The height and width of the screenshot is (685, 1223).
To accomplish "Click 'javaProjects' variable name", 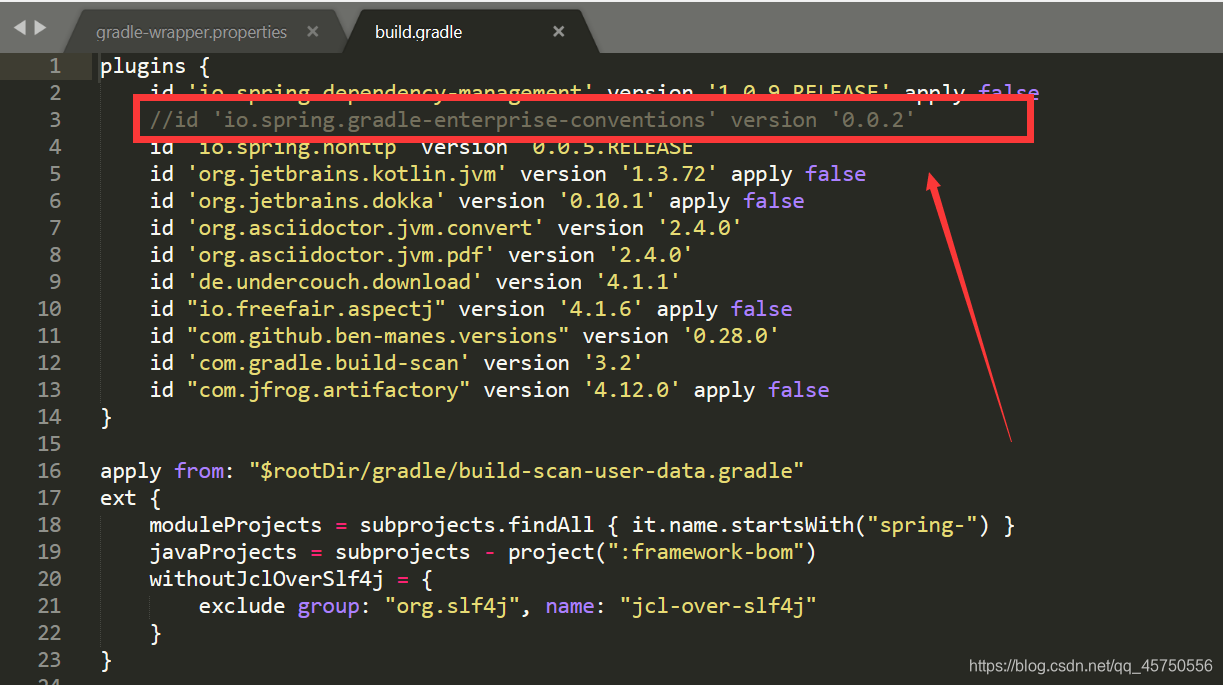I will click(223, 552).
